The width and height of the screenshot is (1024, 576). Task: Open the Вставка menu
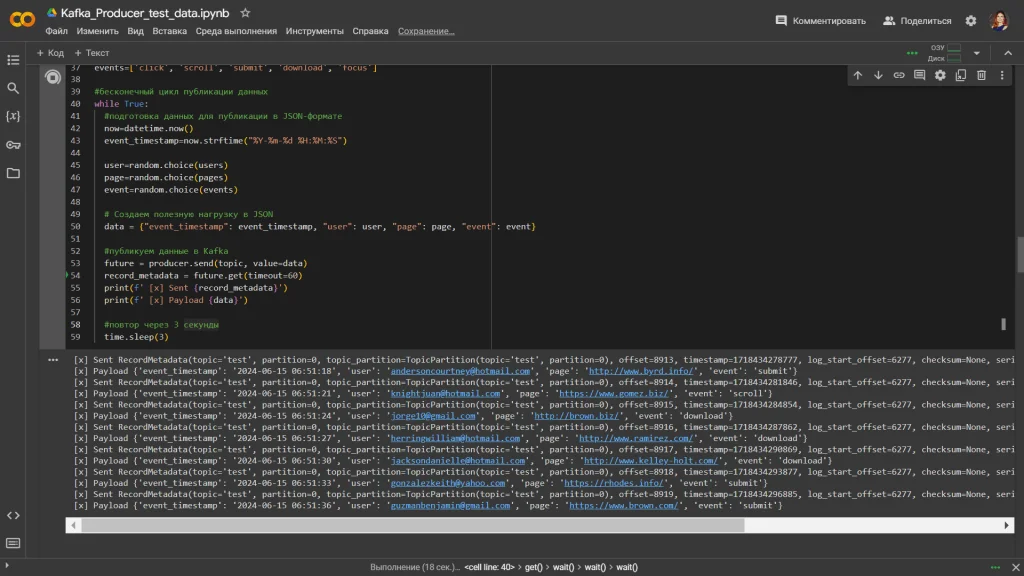click(169, 31)
